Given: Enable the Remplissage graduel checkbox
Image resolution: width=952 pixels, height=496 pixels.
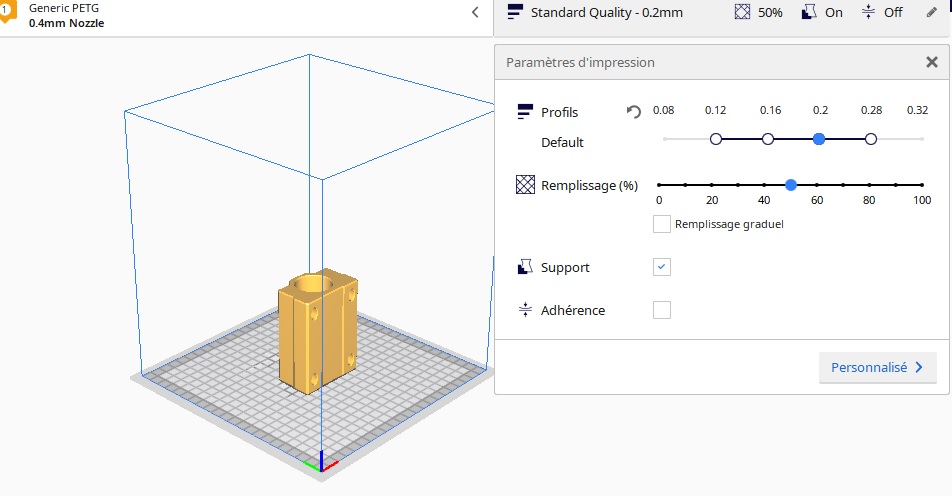Looking at the screenshot, I should (x=661, y=224).
